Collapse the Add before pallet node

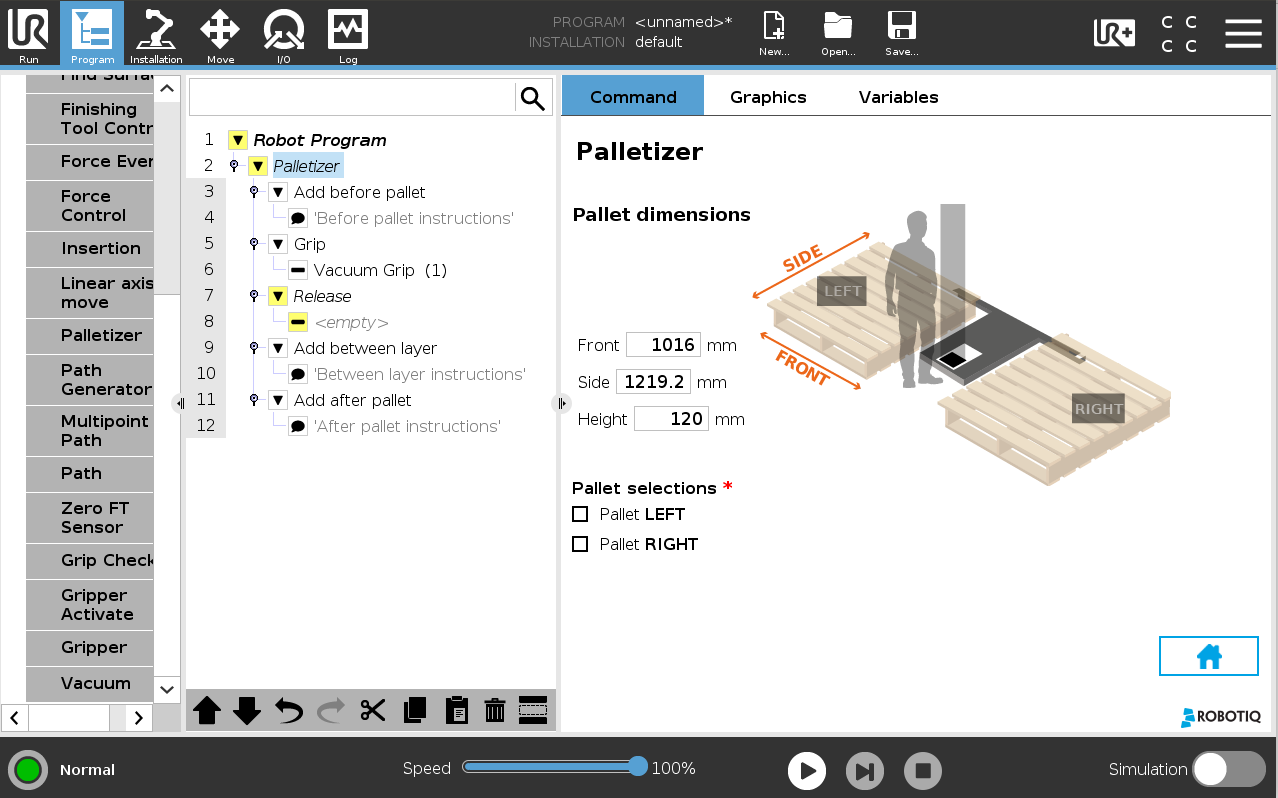(278, 192)
